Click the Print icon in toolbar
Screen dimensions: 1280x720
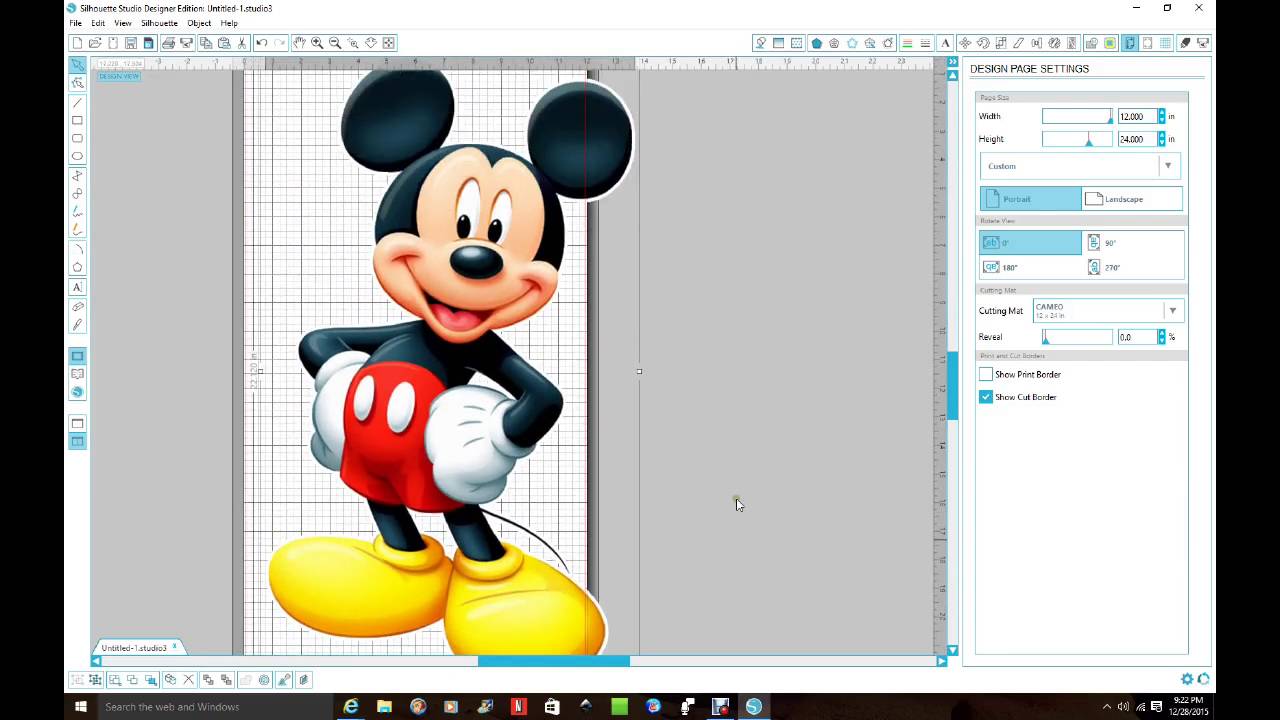[x=168, y=43]
